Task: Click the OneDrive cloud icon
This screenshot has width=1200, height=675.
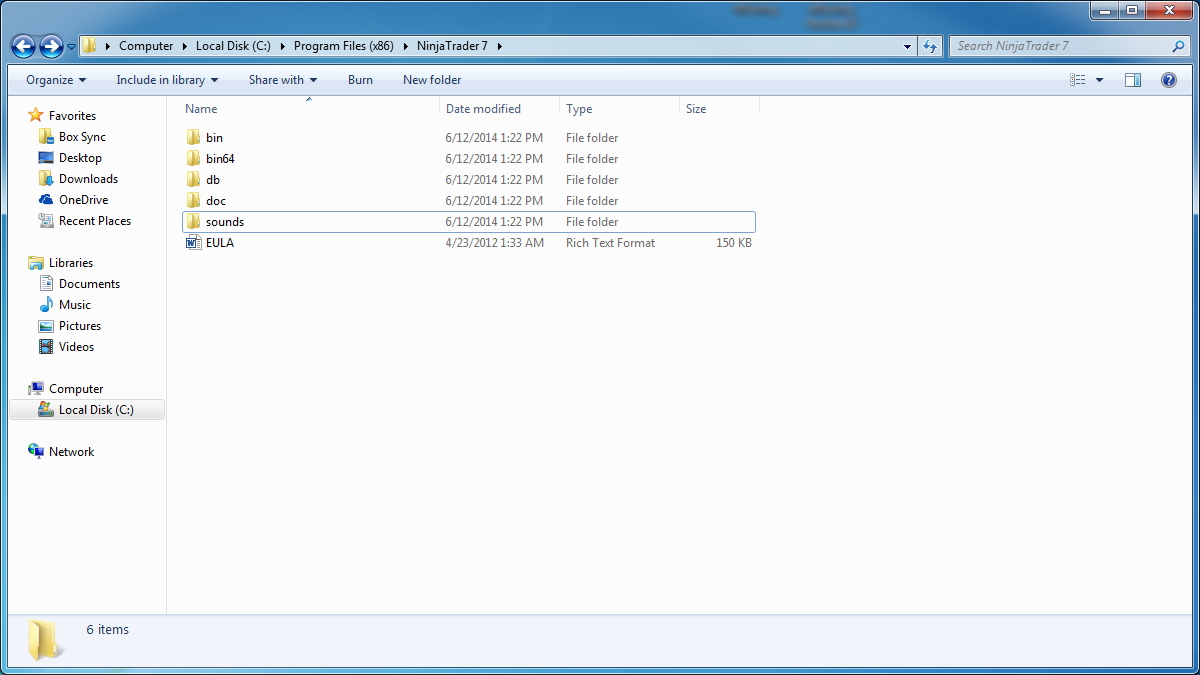Action: (x=46, y=200)
